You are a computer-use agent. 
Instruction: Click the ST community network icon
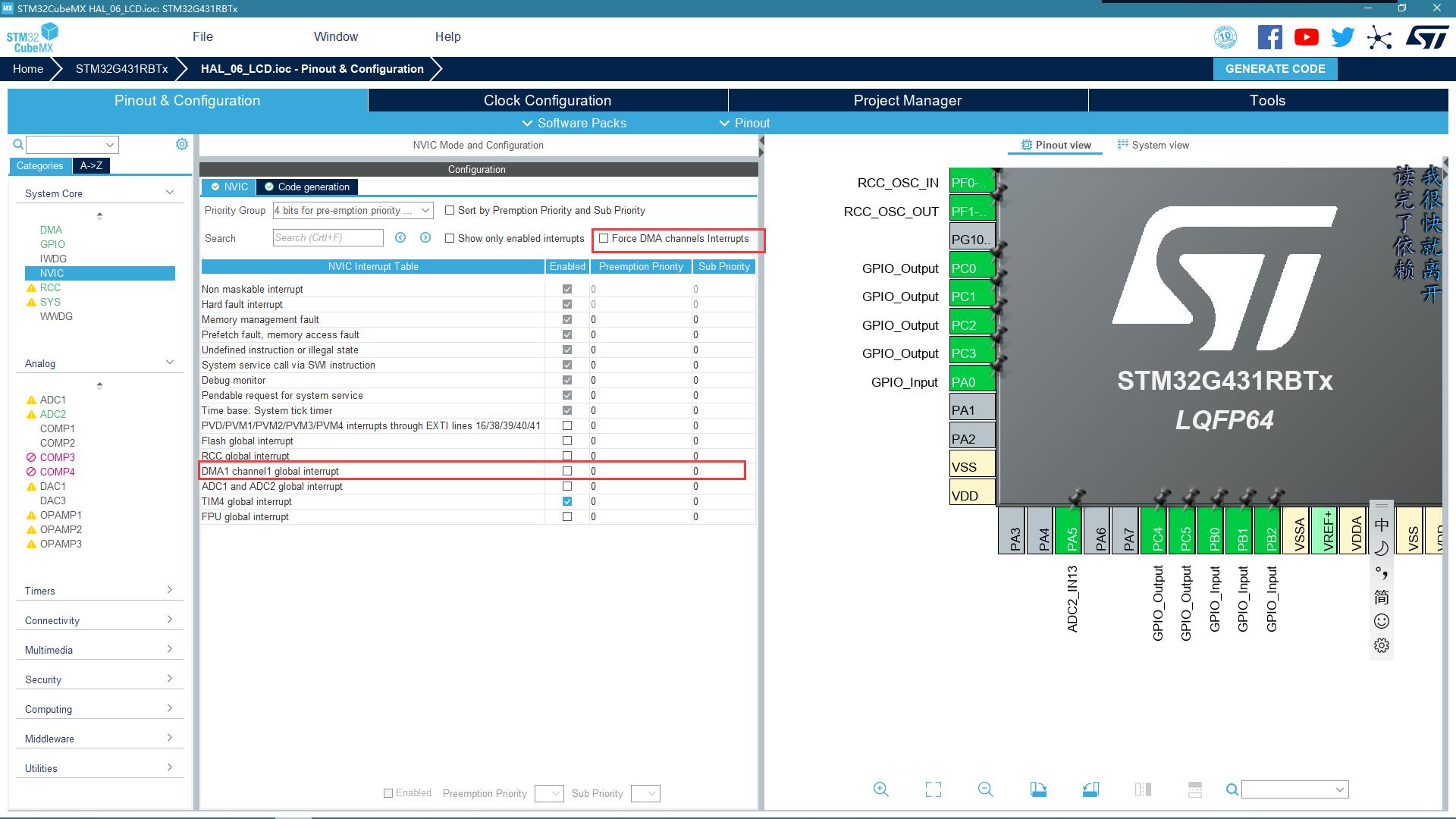[x=1379, y=38]
